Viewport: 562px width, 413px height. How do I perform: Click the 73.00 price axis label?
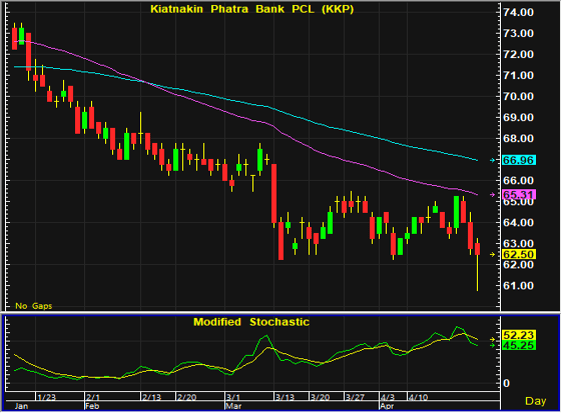518,33
